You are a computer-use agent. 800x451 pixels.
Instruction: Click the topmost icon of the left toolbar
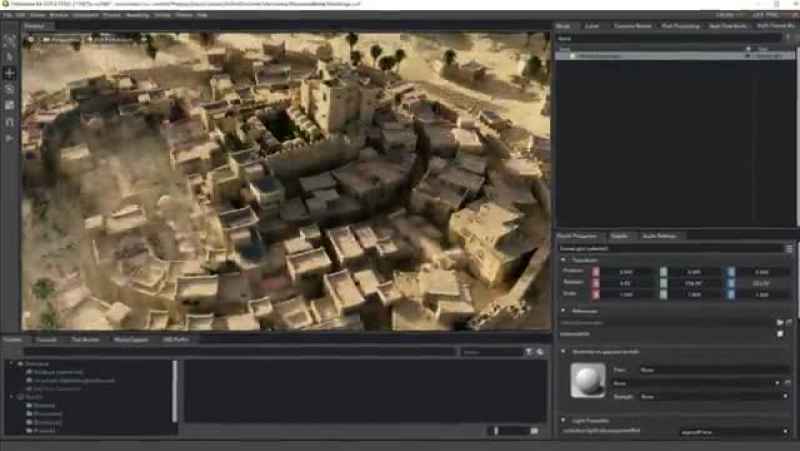pyautogui.click(x=9, y=40)
